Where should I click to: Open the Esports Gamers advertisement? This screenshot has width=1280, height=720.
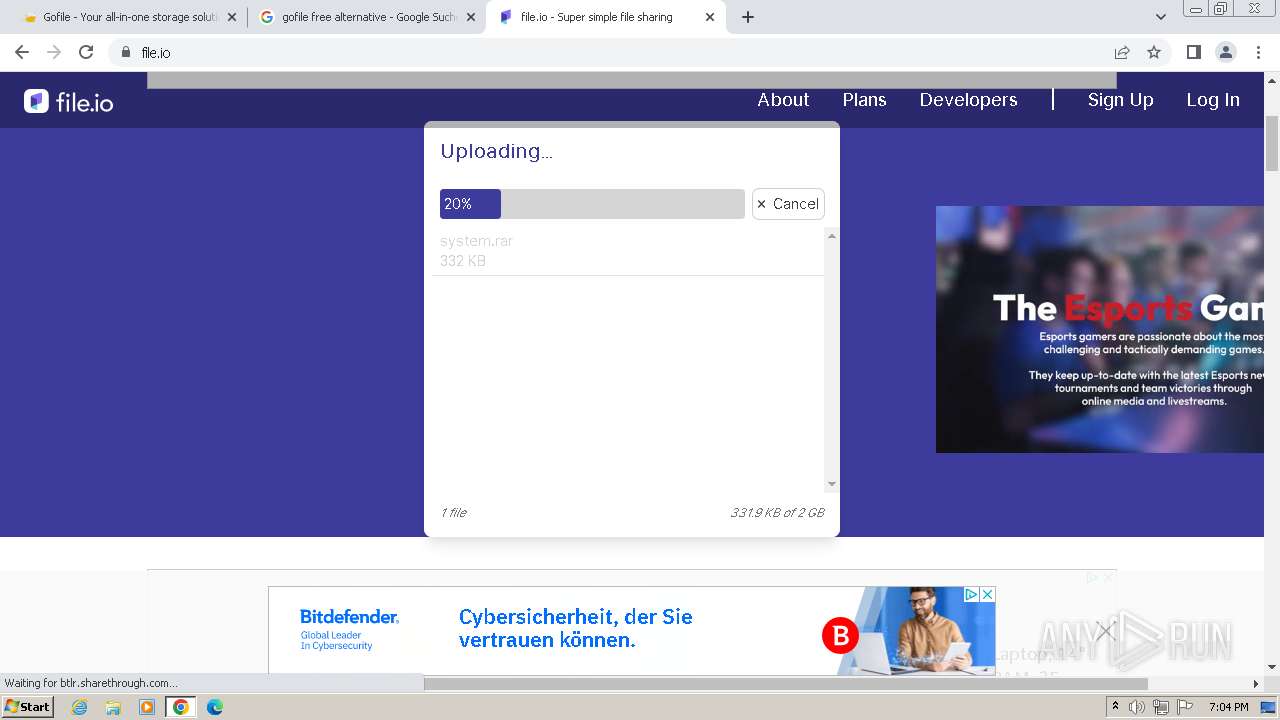point(1100,329)
